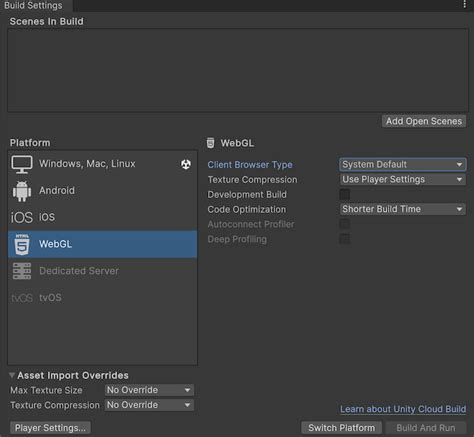Click the iOS platform logo icon

(22, 218)
